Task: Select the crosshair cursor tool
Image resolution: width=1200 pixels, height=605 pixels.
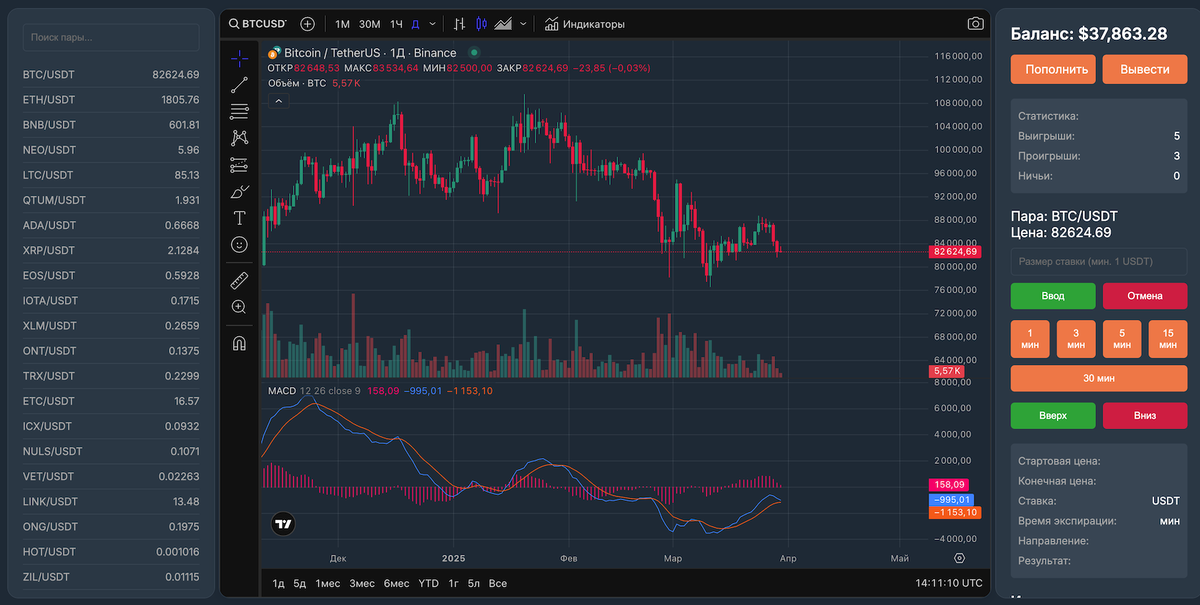Action: 239,58
